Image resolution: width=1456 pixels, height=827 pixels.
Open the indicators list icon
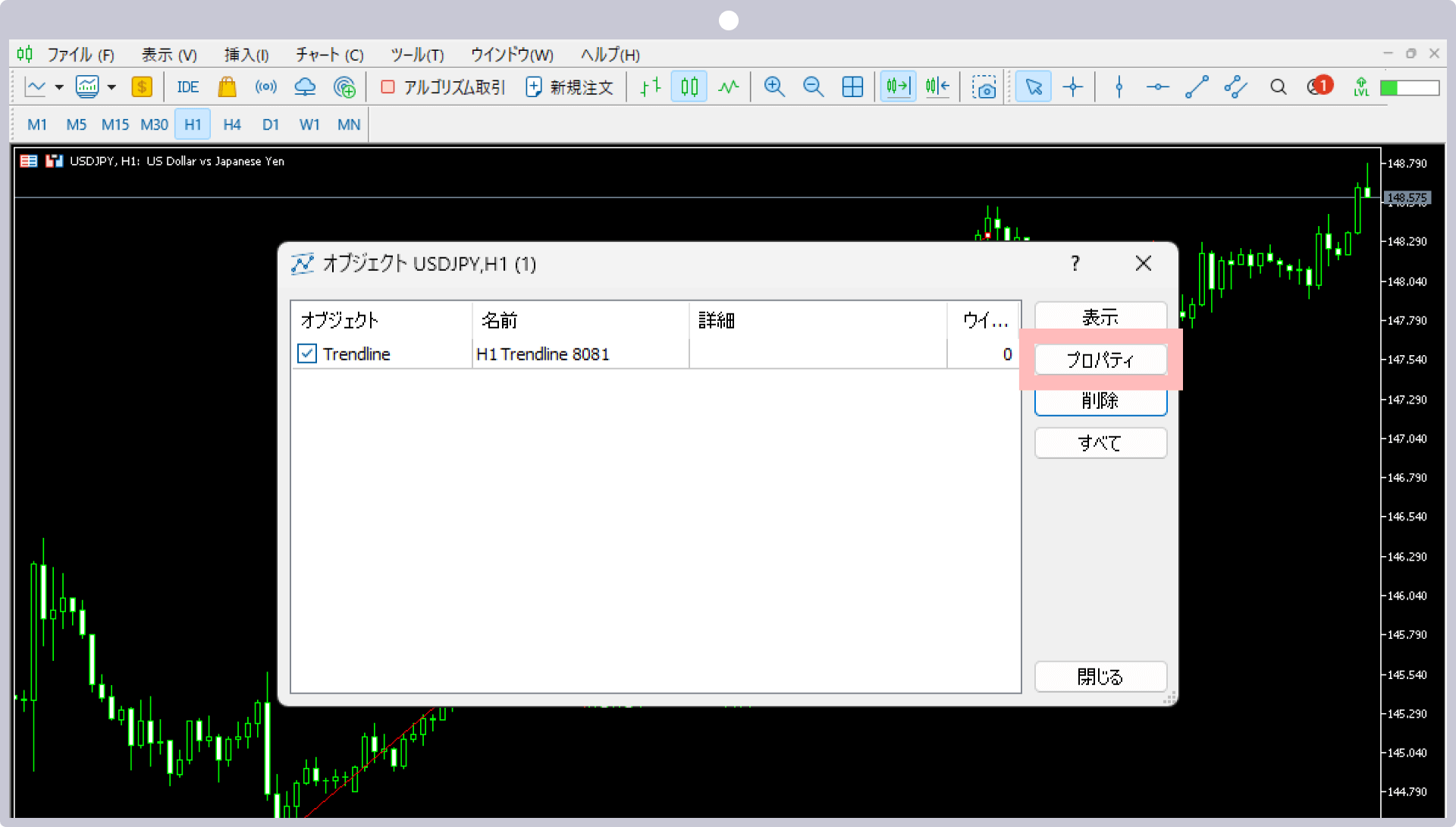tap(87, 87)
